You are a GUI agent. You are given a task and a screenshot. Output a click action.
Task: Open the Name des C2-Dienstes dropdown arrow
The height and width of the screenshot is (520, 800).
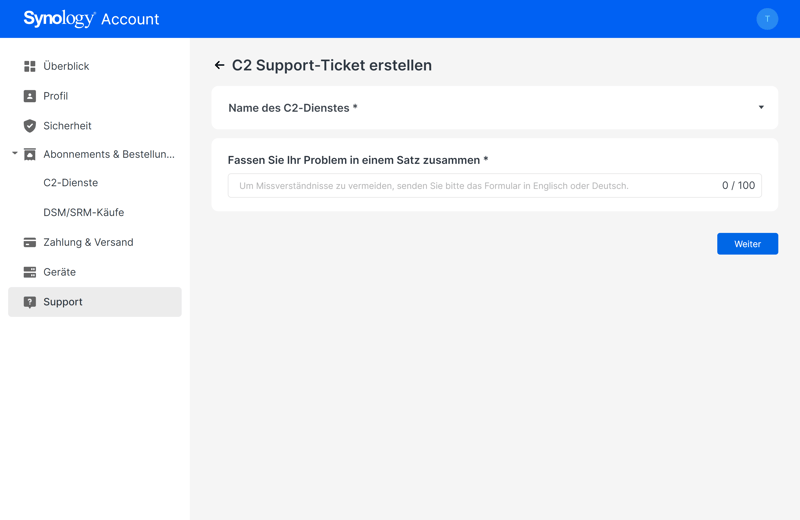tap(761, 108)
